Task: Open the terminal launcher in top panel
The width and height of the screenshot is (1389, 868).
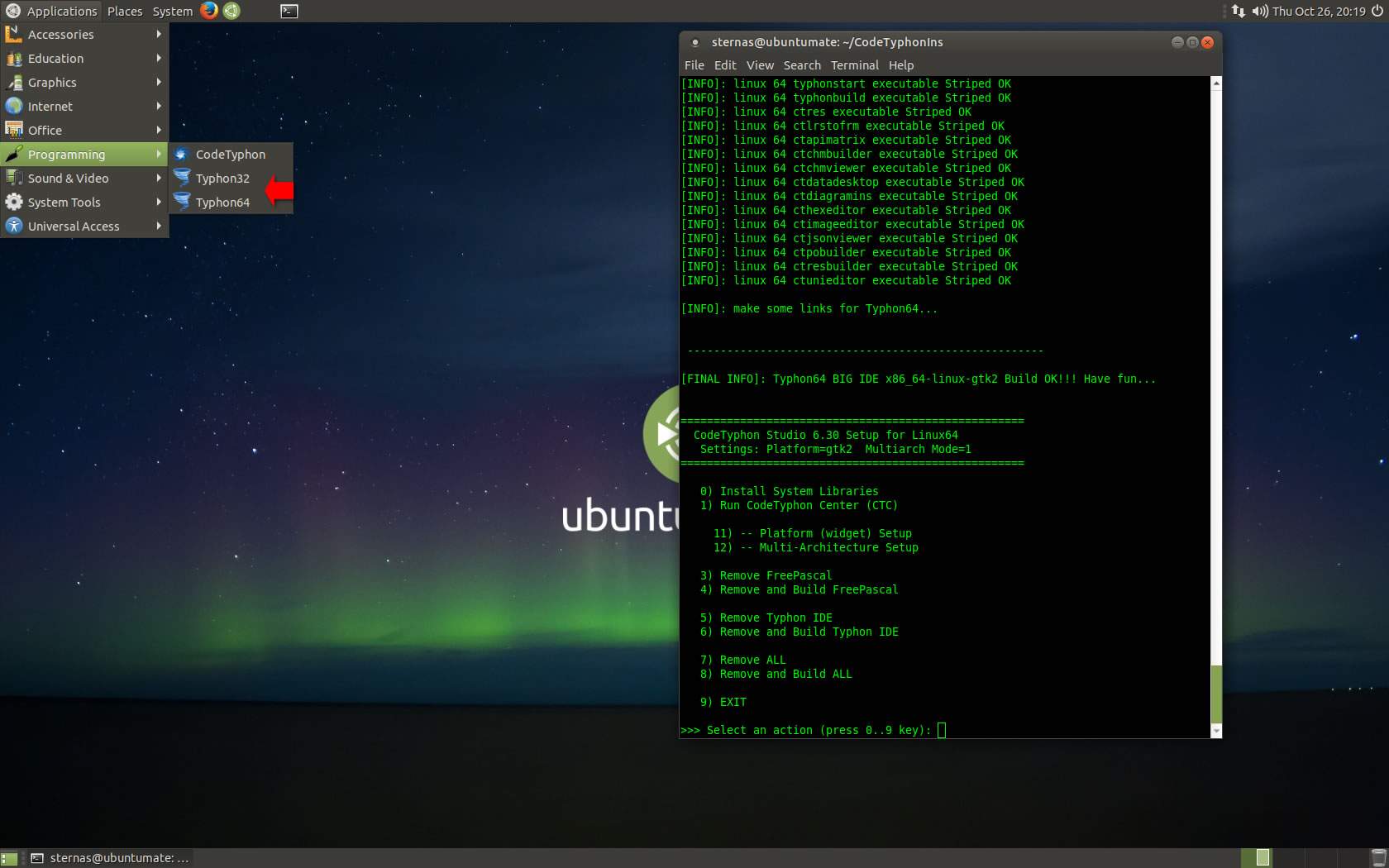Action: coord(289,11)
